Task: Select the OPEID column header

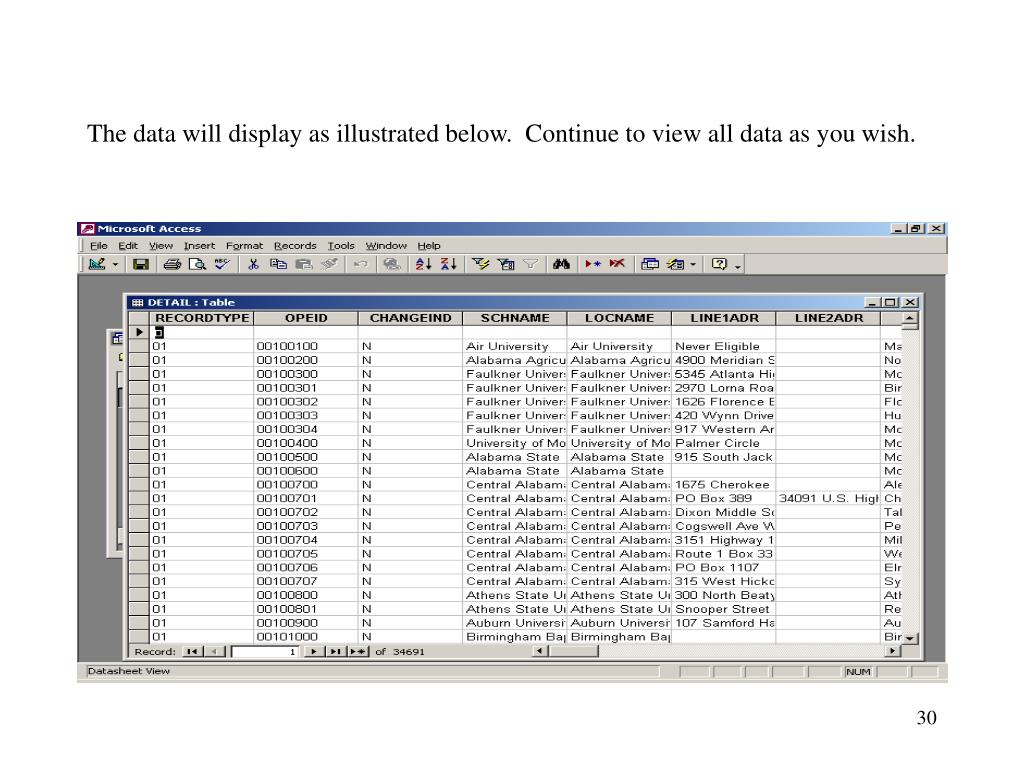Action: (x=306, y=318)
